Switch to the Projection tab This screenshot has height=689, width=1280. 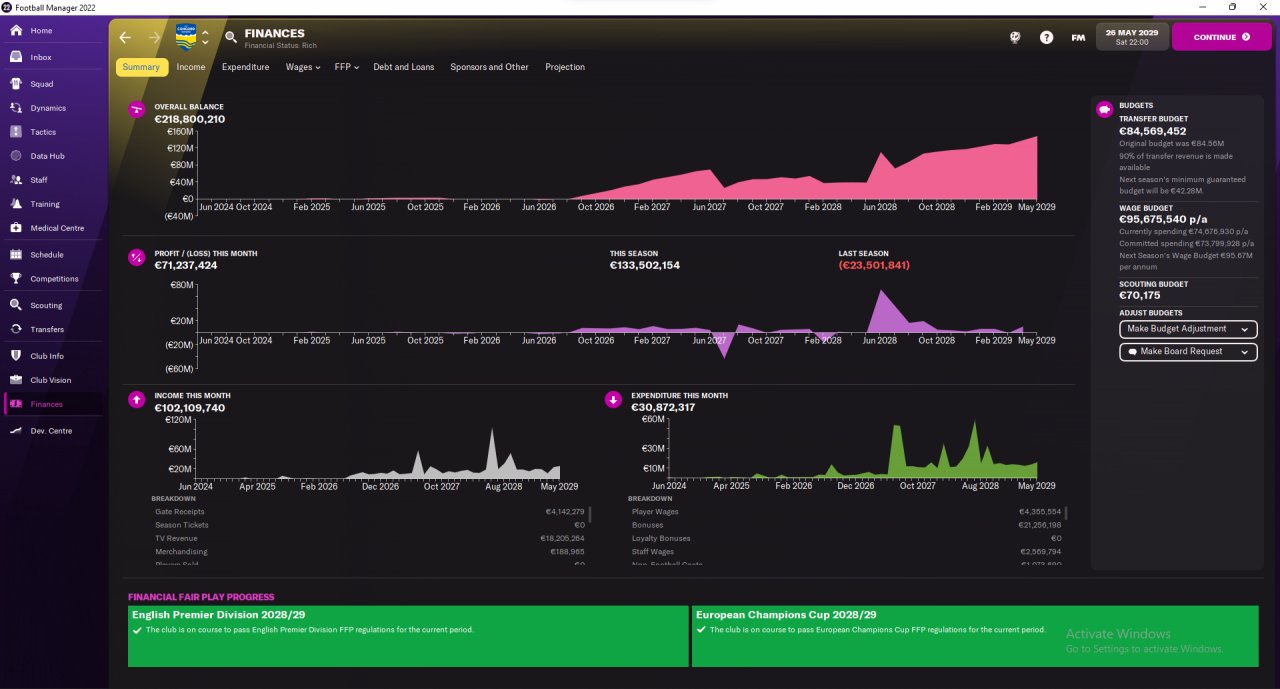point(565,67)
